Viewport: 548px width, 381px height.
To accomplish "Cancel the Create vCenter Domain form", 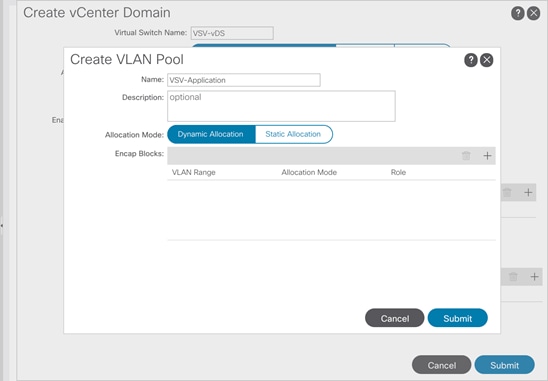I will pos(441,365).
